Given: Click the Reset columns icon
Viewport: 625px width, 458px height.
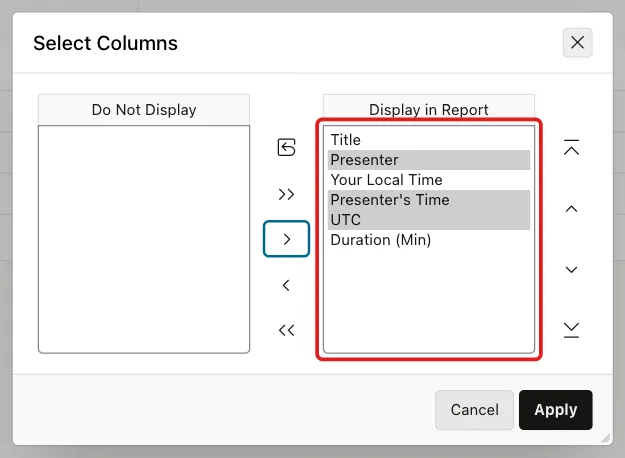Looking at the screenshot, I should 286,147.
